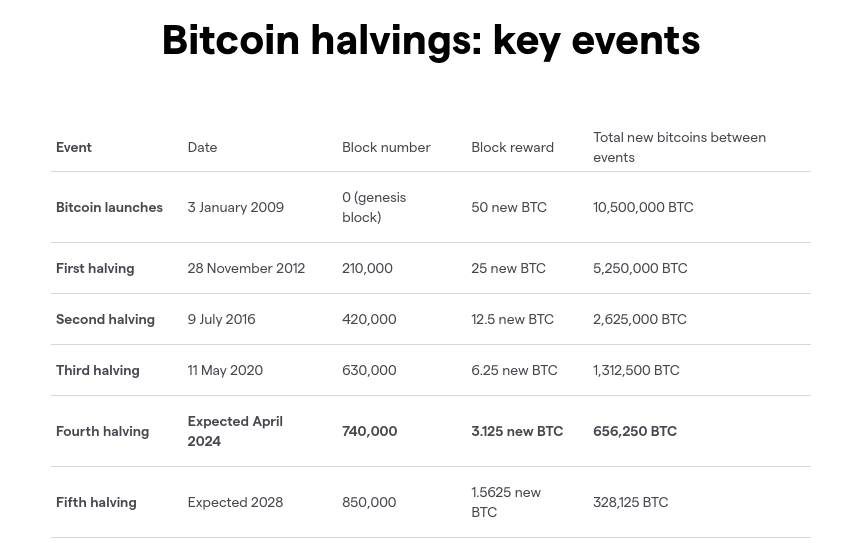Select the Event column header
Viewport: 860px width, 543px height.
tap(73, 148)
